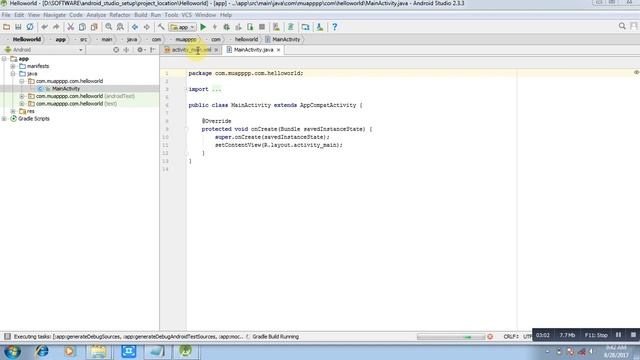Click the navigate Back arrow icon
This screenshot has width=640, height=360.
[135, 27]
